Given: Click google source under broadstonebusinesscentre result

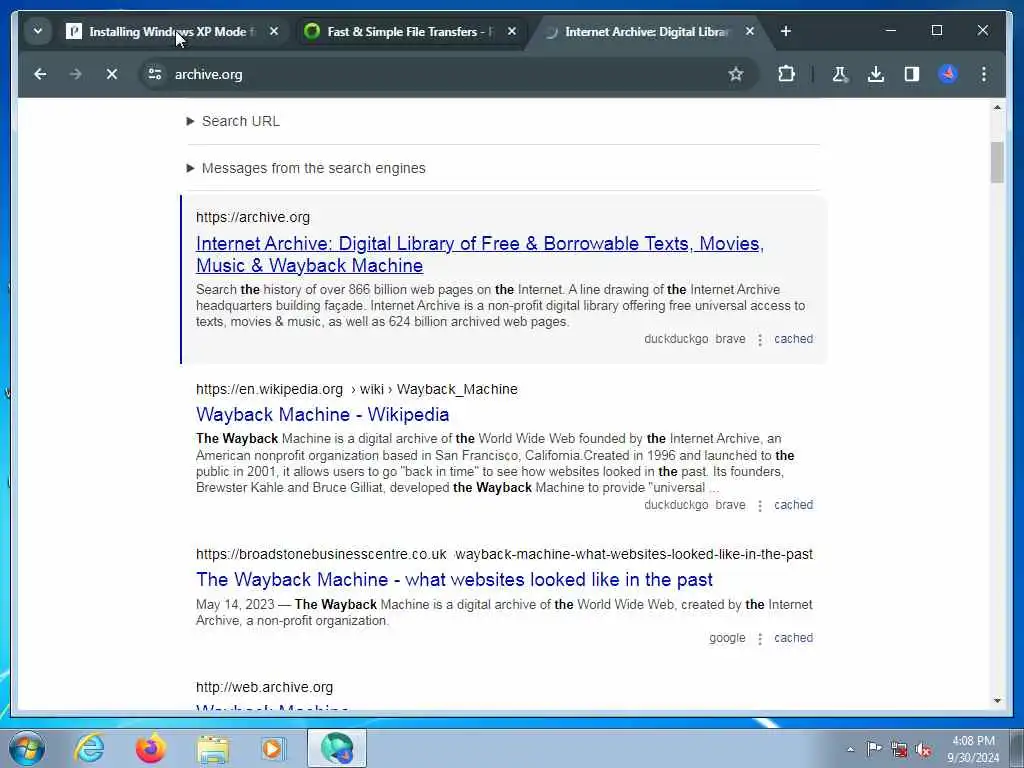Looking at the screenshot, I should [727, 638].
